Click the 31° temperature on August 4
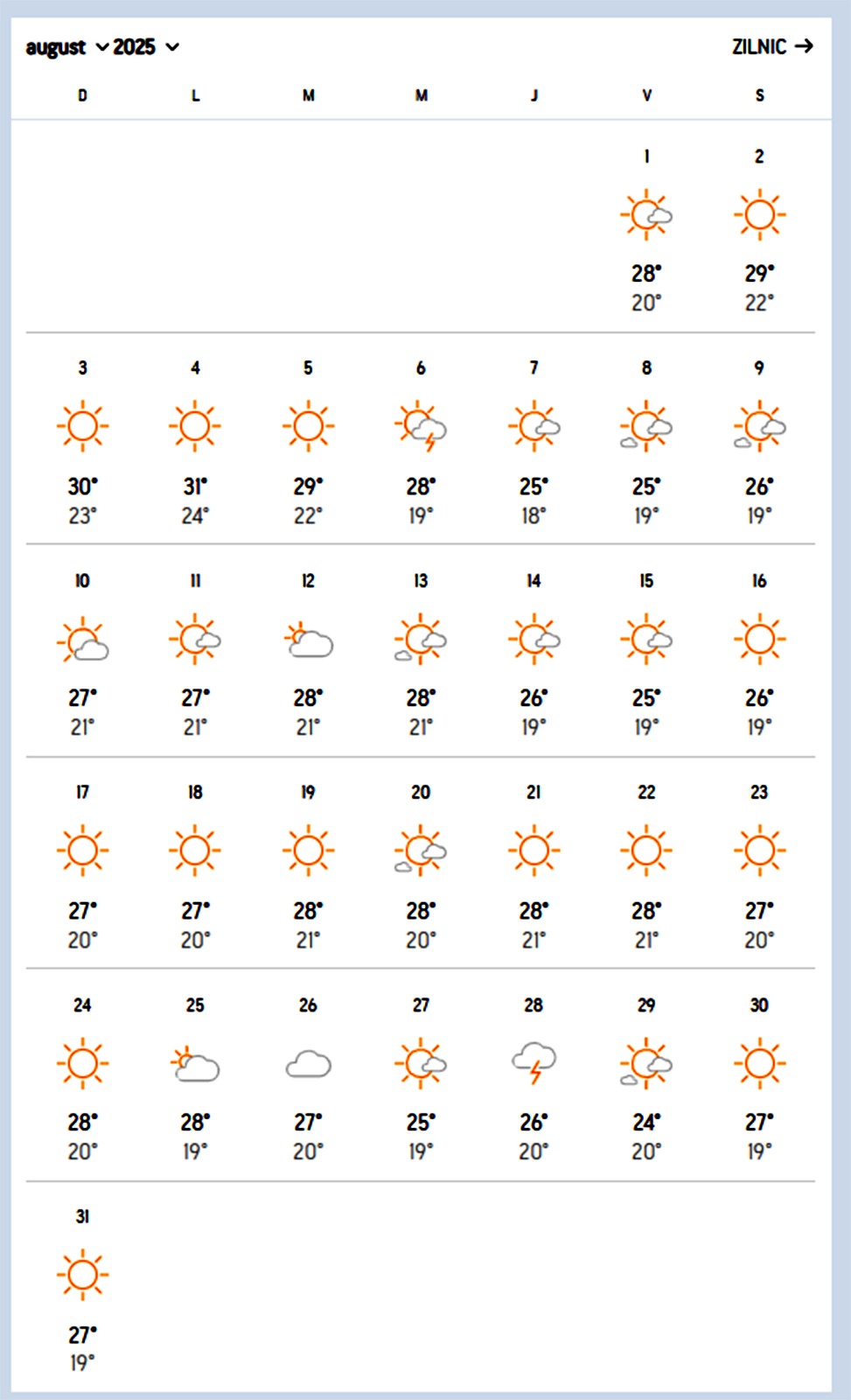The width and height of the screenshot is (851, 1400). point(195,486)
